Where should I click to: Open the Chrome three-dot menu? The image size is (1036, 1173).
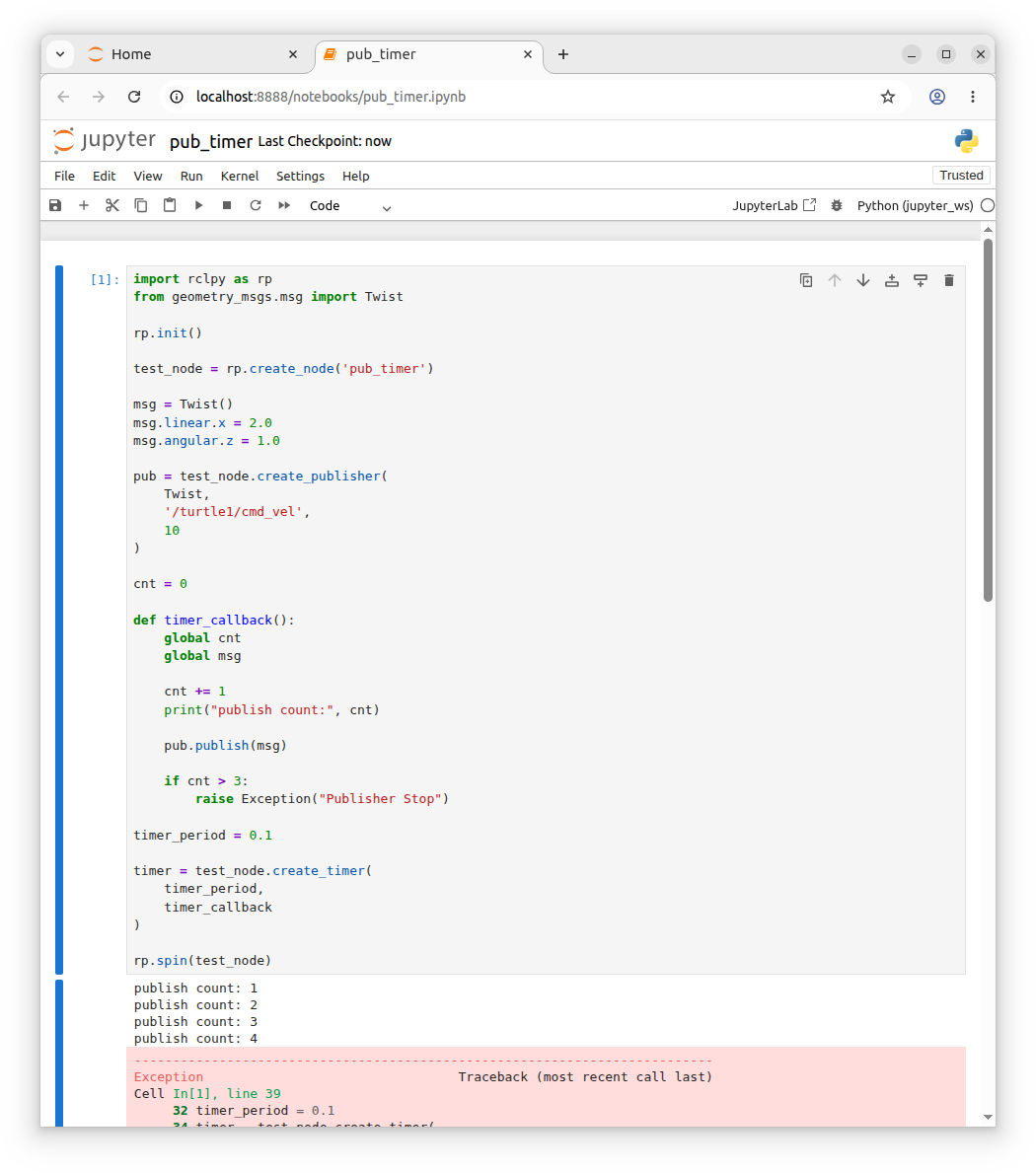(x=973, y=97)
